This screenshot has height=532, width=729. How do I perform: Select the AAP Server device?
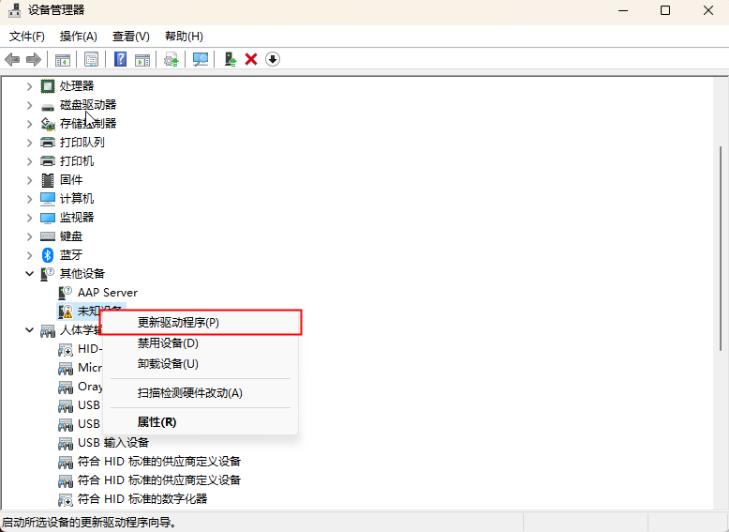click(107, 292)
